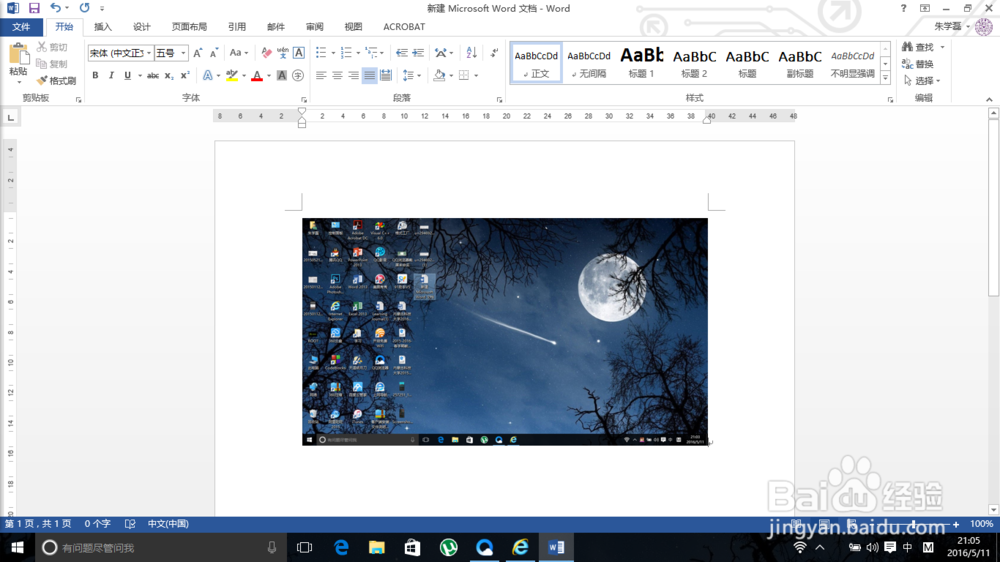Increase paragraph indent
This screenshot has width=1000, height=562.
(x=418, y=53)
